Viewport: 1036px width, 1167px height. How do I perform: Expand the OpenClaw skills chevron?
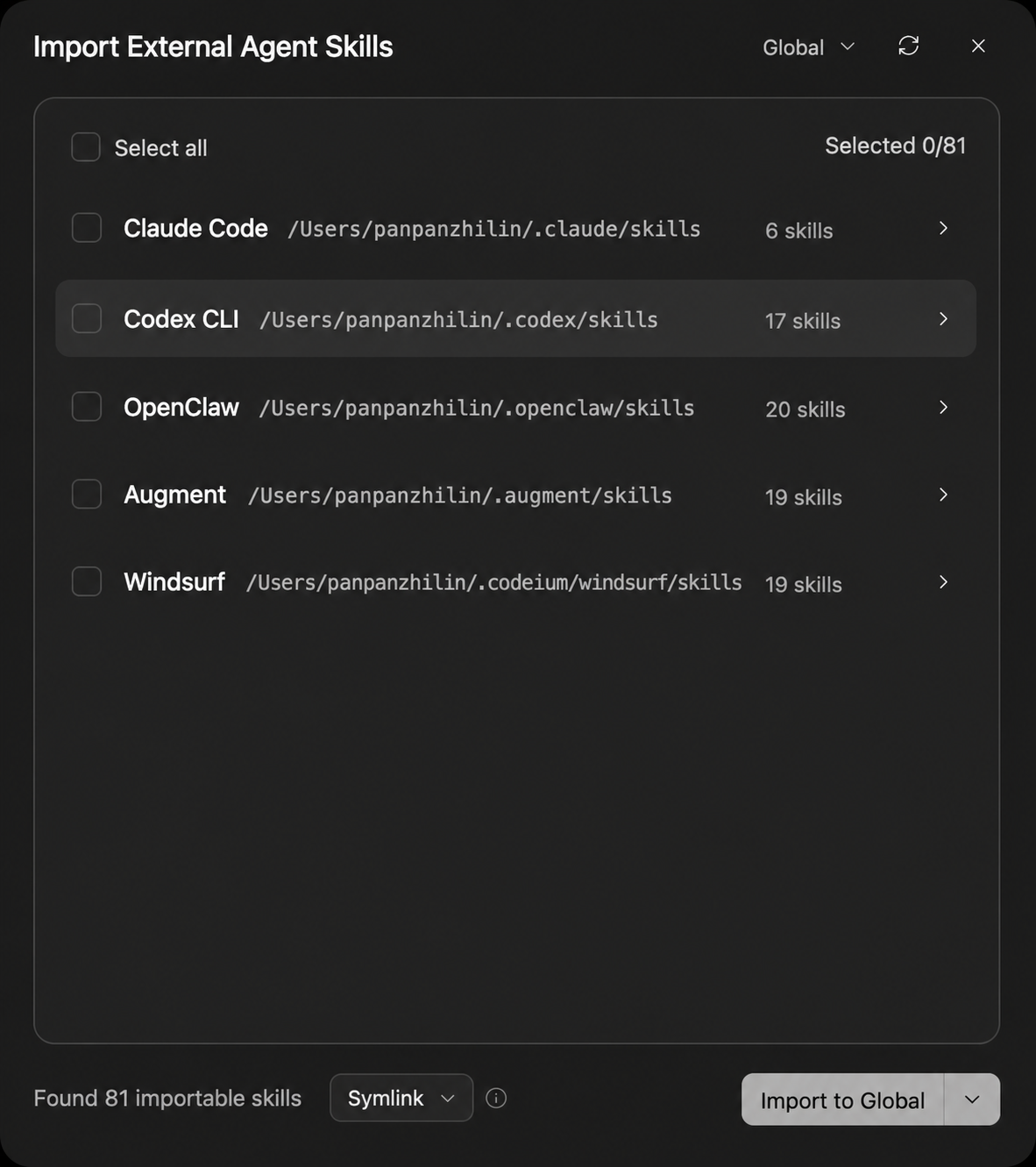(943, 407)
